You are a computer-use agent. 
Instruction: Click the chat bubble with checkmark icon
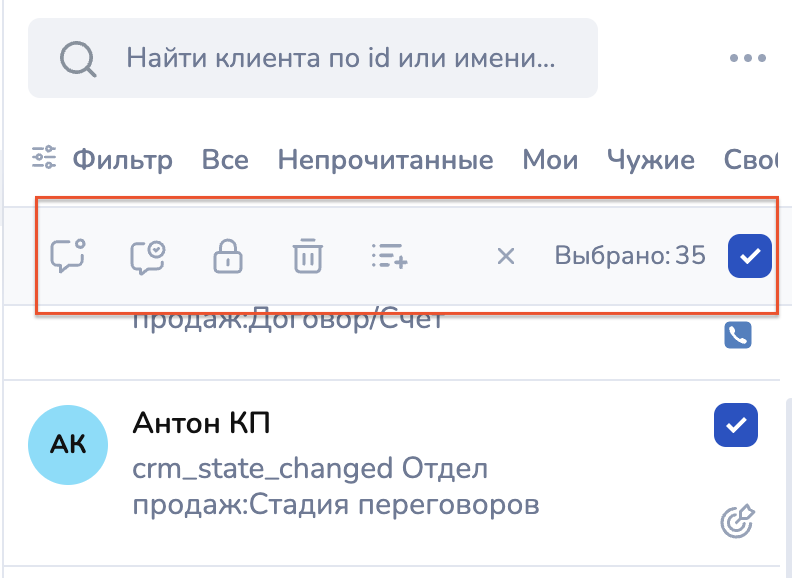click(x=148, y=256)
